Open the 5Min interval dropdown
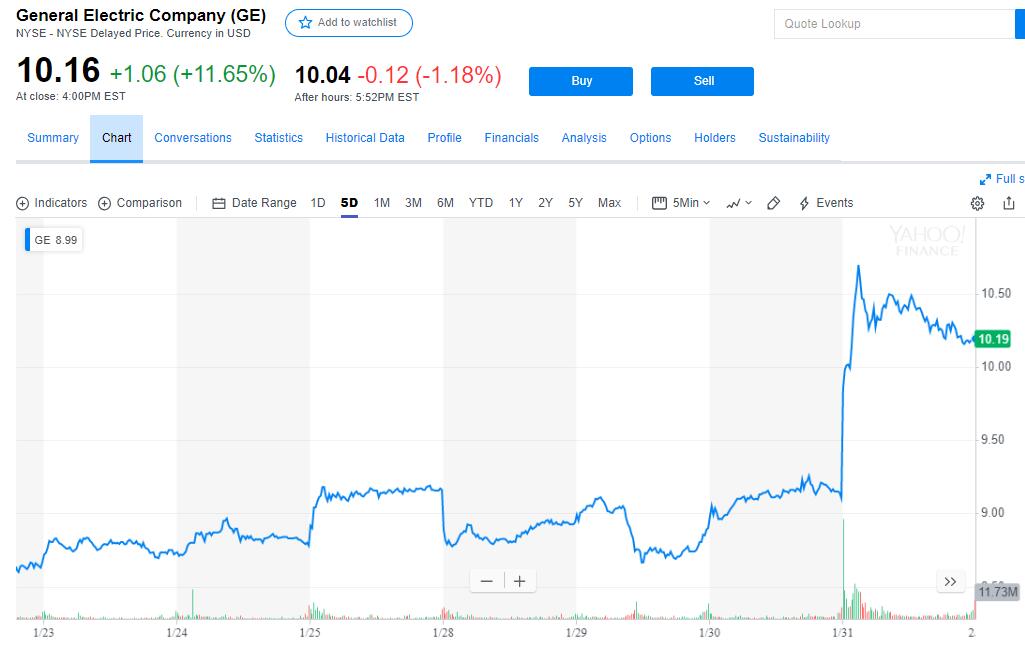 (x=681, y=203)
